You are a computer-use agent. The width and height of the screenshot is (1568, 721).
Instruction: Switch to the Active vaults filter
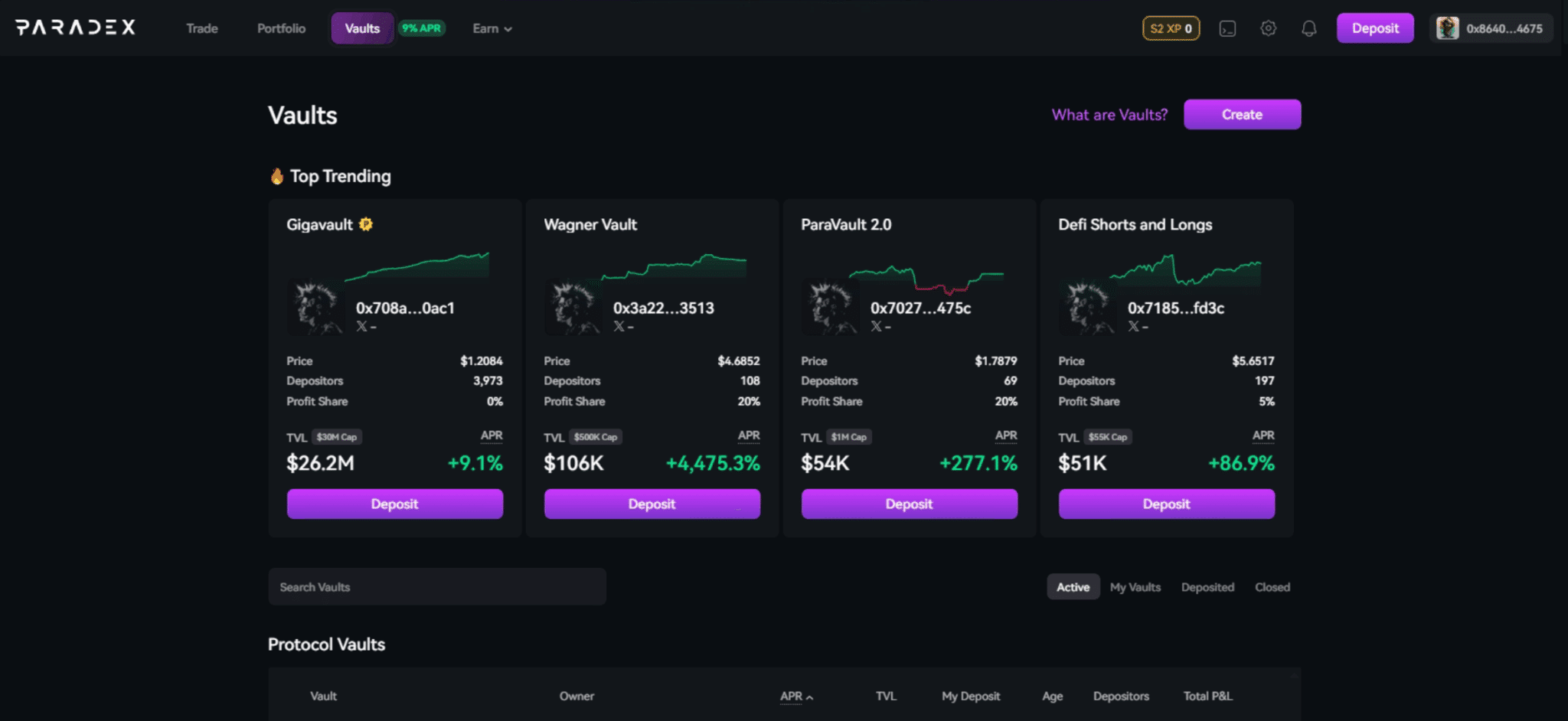(x=1073, y=587)
